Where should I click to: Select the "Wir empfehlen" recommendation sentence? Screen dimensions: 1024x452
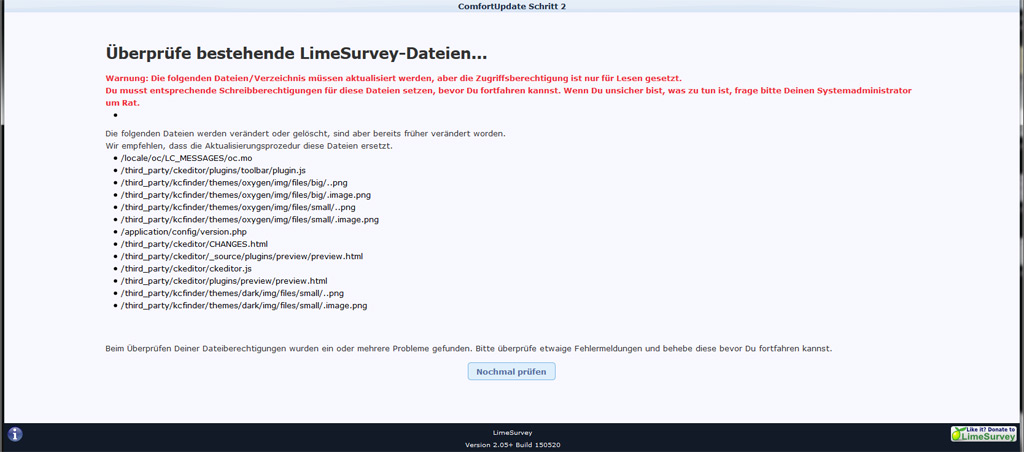pos(249,146)
